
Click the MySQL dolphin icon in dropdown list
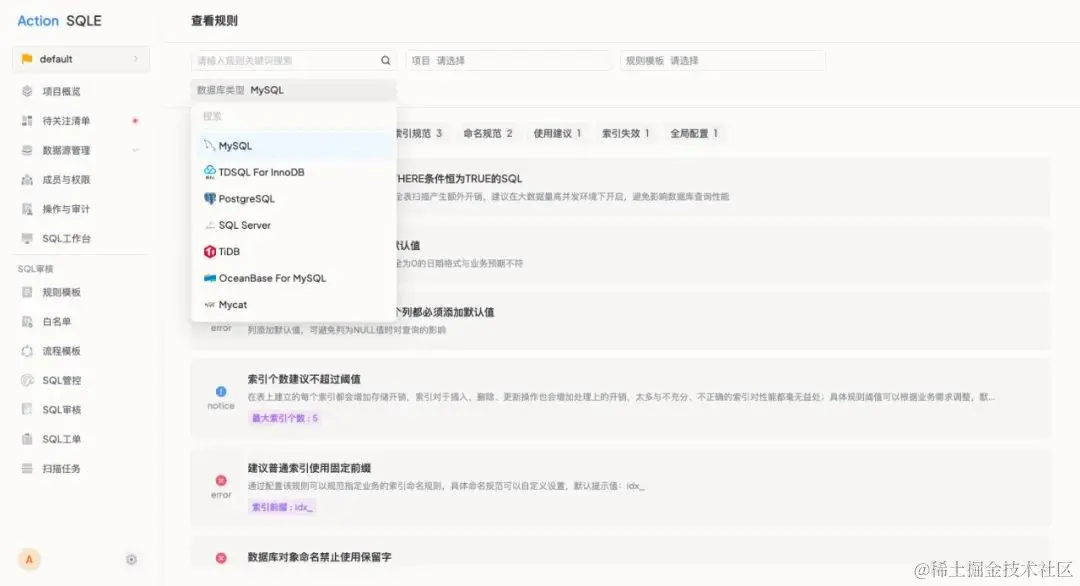[x=209, y=145]
